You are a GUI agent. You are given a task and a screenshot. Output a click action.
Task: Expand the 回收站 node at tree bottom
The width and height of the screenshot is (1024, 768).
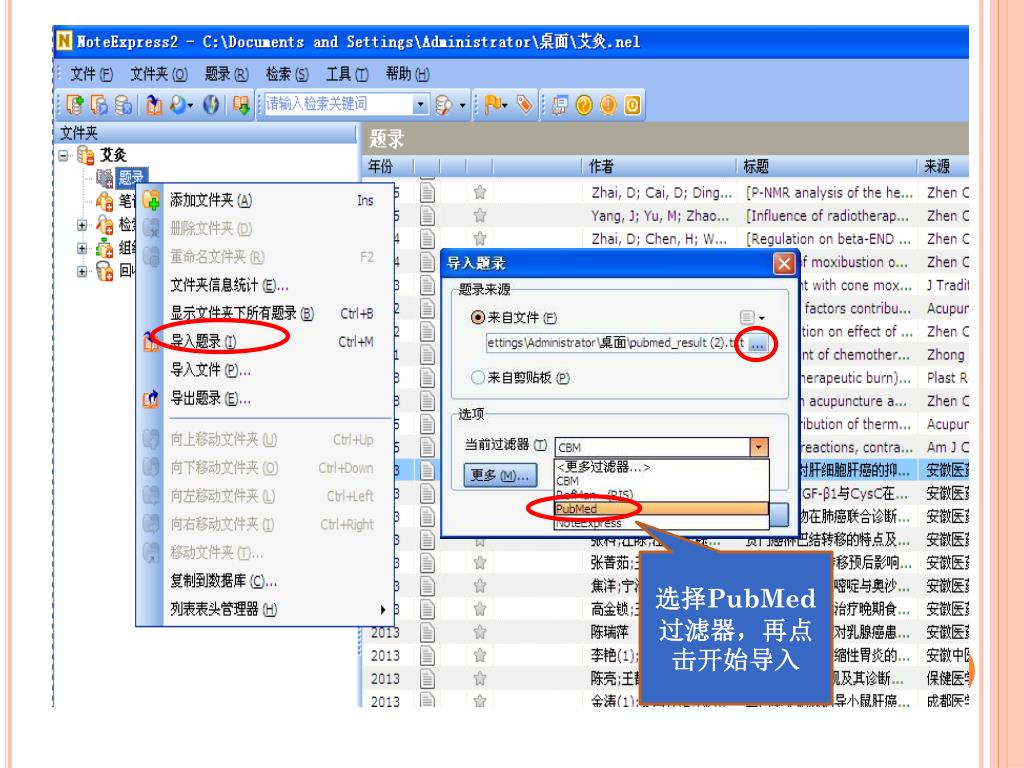click(x=82, y=270)
